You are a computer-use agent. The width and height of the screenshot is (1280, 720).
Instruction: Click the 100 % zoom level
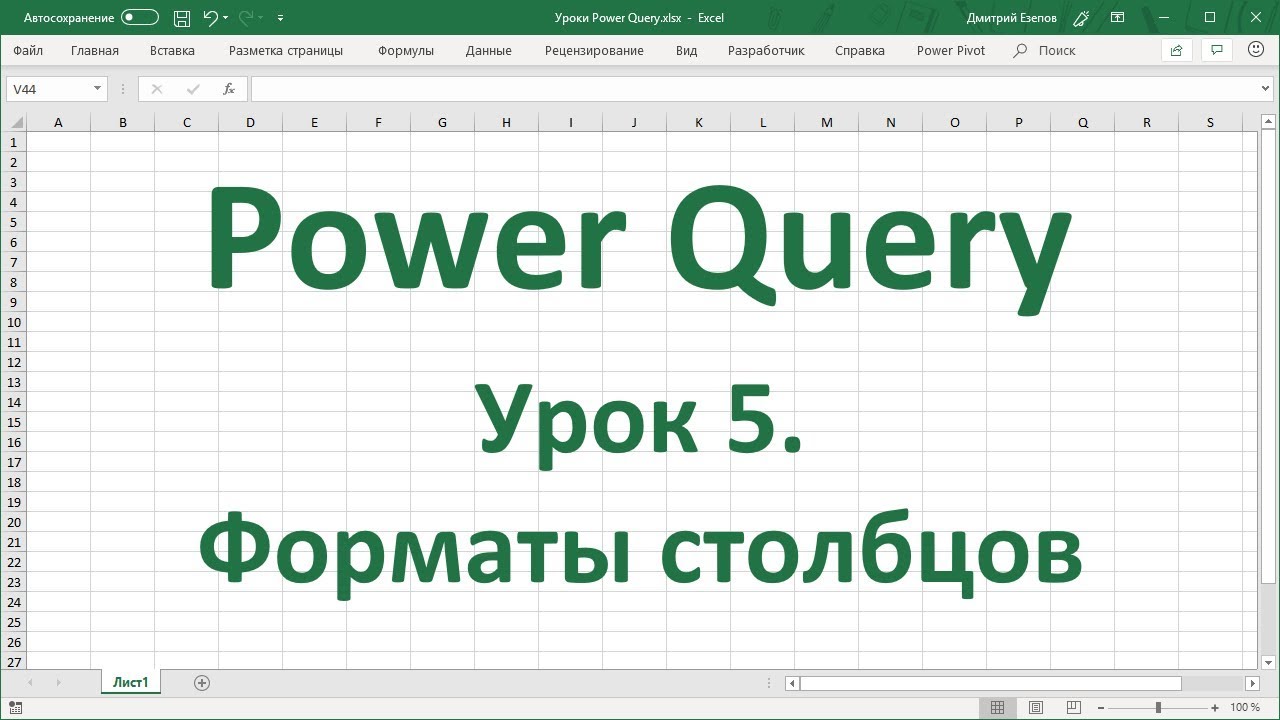[x=1245, y=707]
